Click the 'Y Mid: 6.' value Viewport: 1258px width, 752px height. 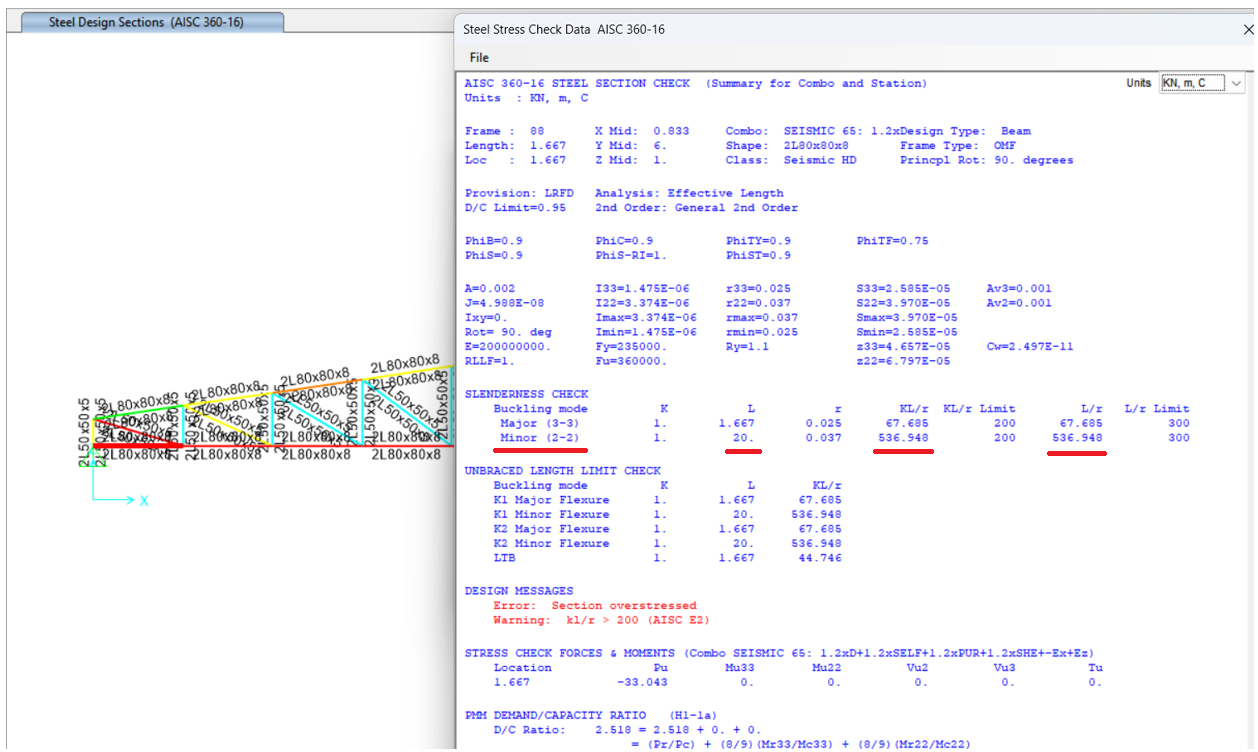(x=631, y=146)
